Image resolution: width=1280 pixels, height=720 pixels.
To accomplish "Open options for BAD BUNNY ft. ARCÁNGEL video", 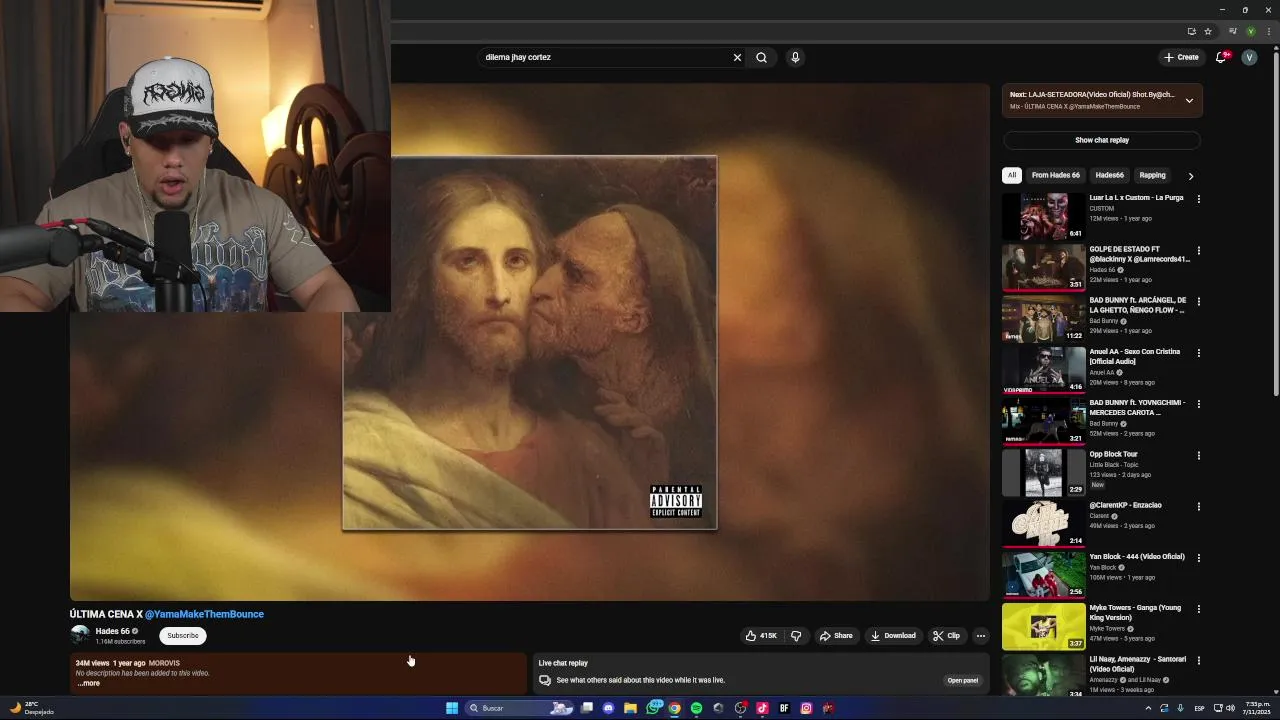I will pyautogui.click(x=1198, y=301).
